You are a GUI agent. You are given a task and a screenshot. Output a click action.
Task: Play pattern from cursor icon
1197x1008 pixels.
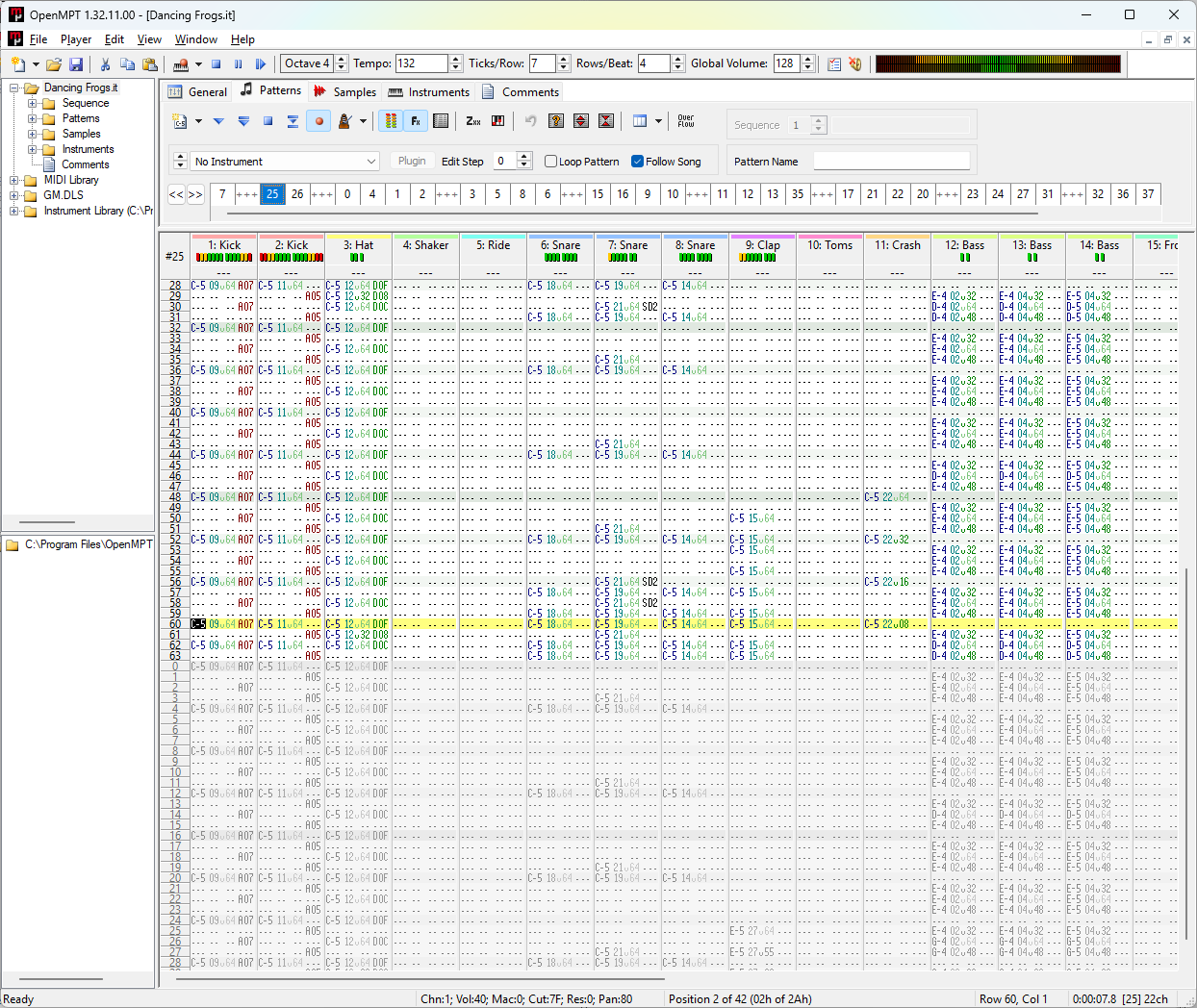click(218, 121)
